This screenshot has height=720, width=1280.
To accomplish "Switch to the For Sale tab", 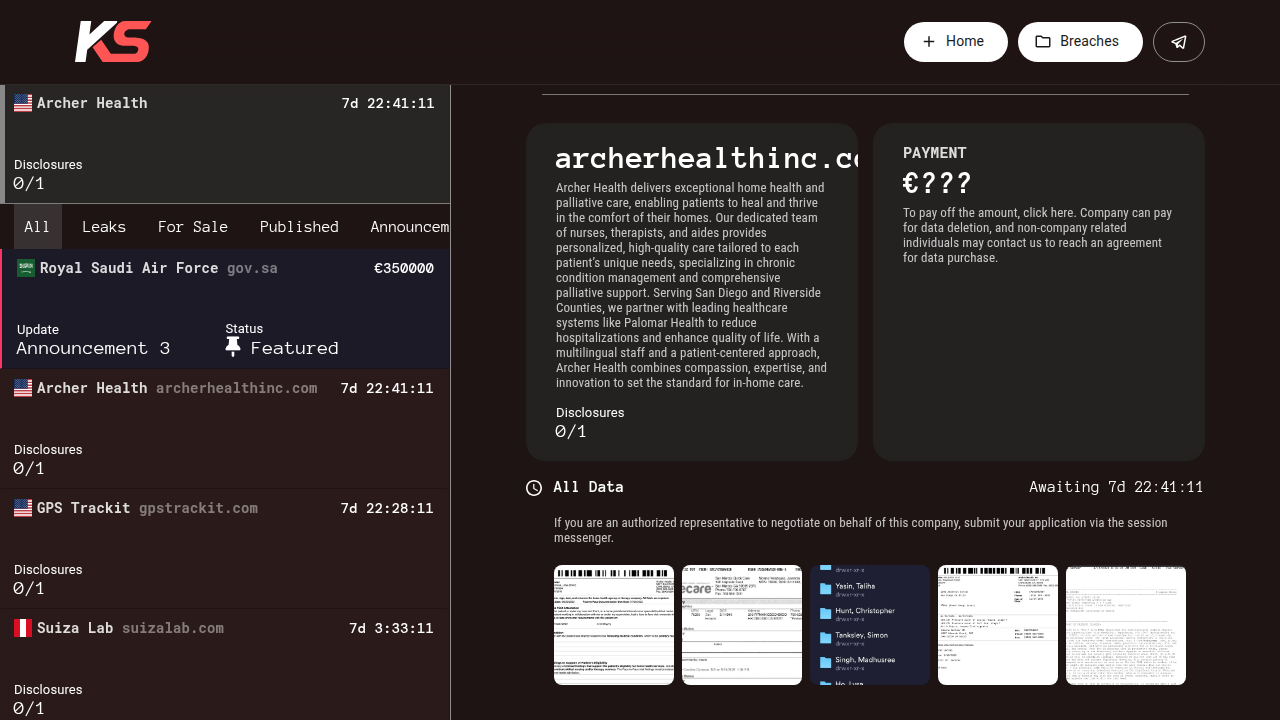I will [x=193, y=227].
